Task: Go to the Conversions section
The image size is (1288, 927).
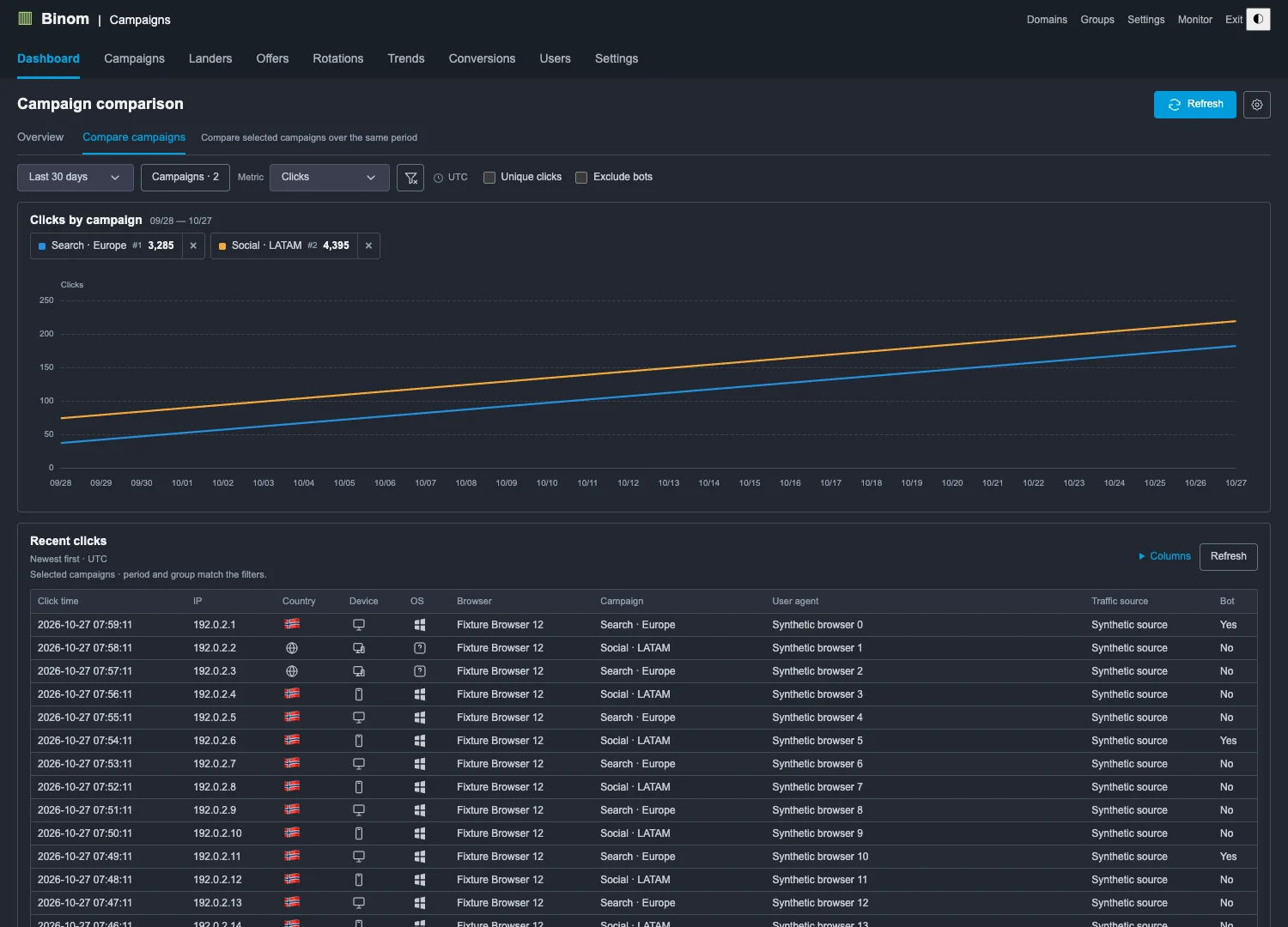Action: pos(482,58)
